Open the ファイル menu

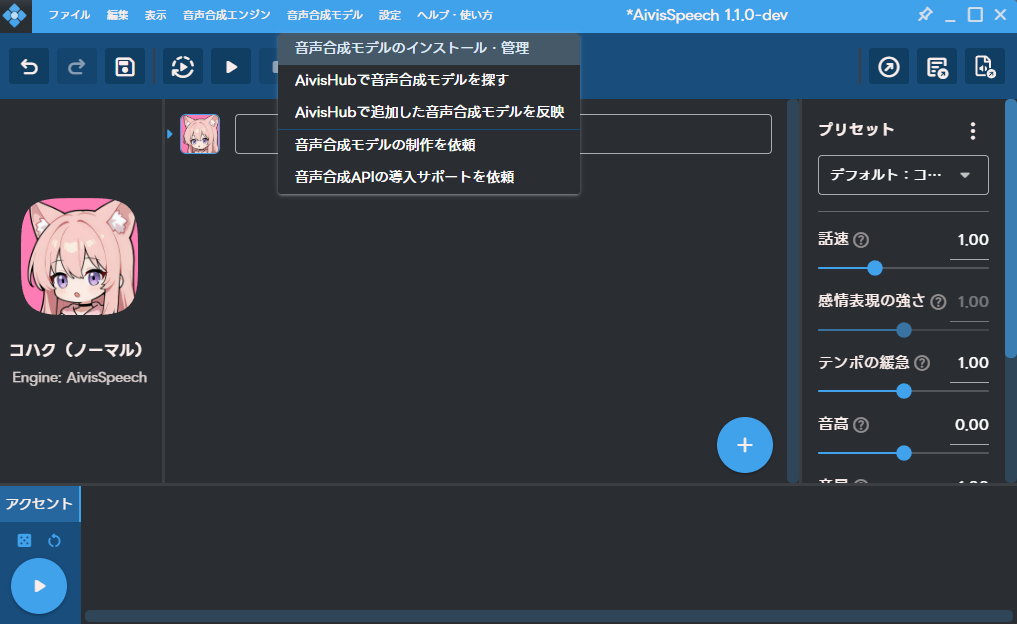pyautogui.click(x=69, y=15)
